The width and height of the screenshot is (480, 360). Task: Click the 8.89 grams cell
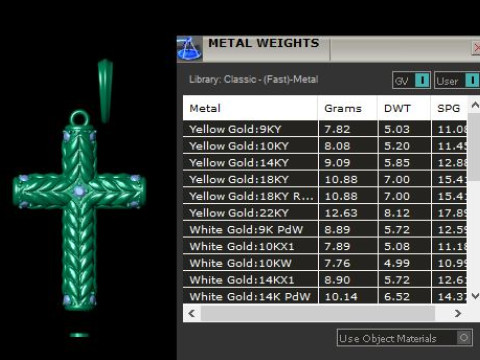point(348,229)
